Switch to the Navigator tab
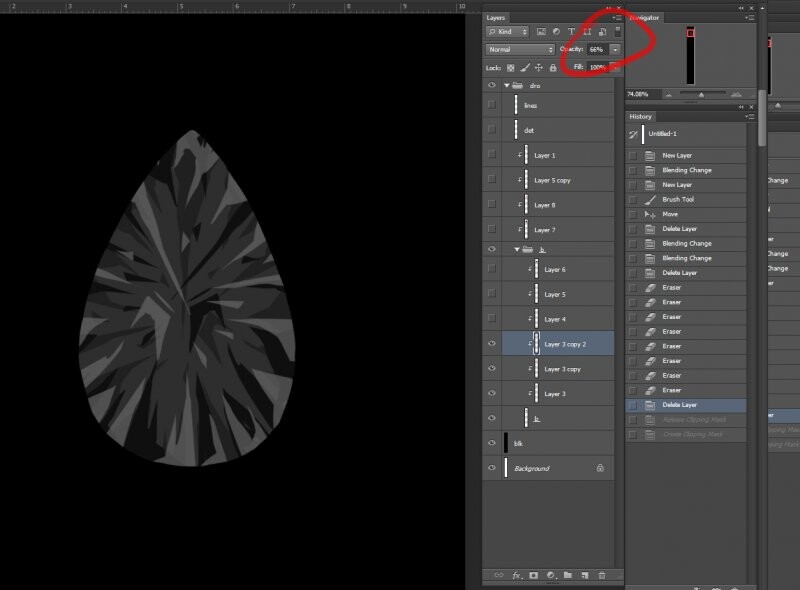Viewport: 800px width, 590px height. (x=645, y=18)
